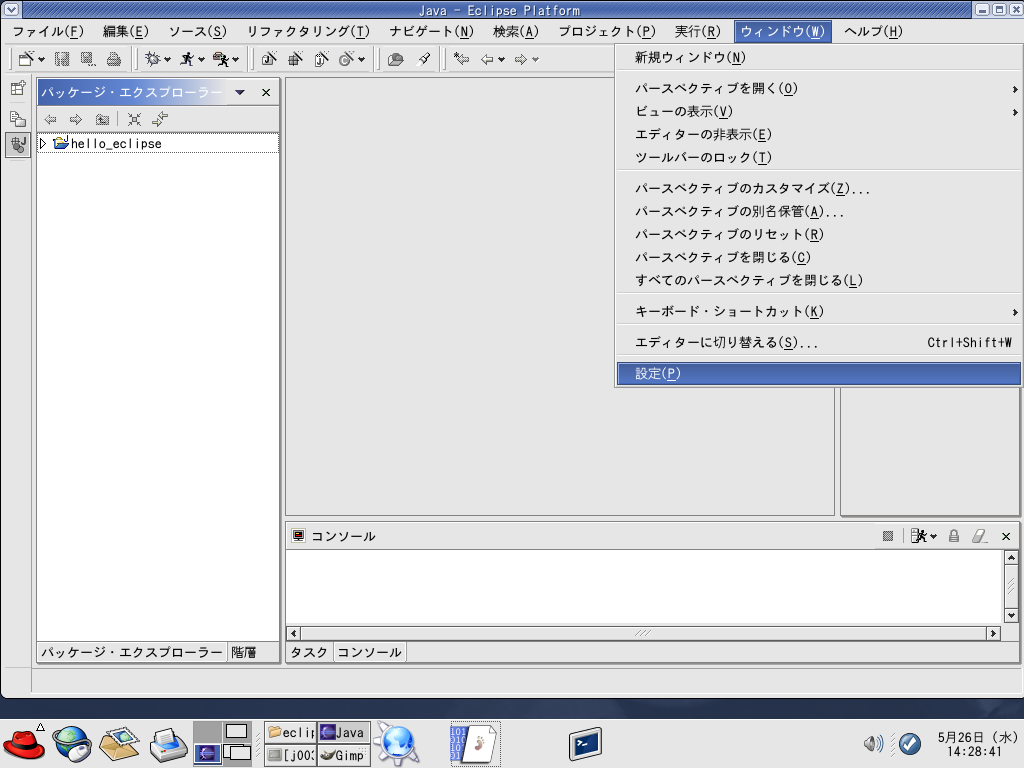
Task: Click console vertical scrollbar down arrow
Action: pyautogui.click(x=1011, y=615)
